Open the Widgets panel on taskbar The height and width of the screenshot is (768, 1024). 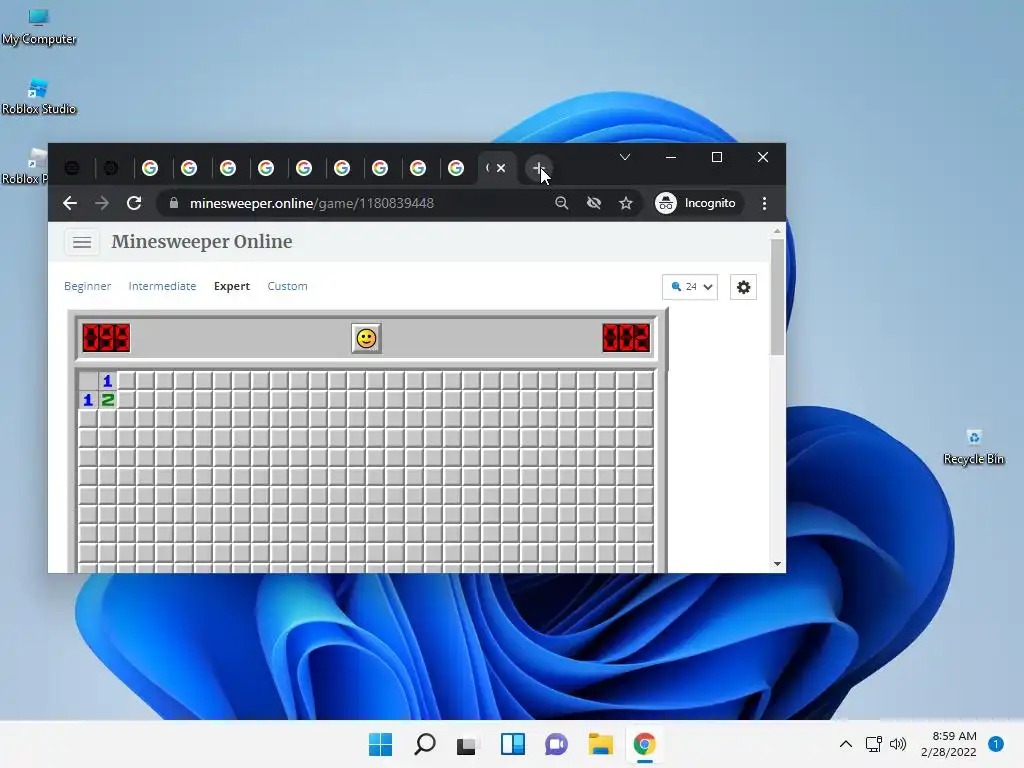tap(513, 744)
